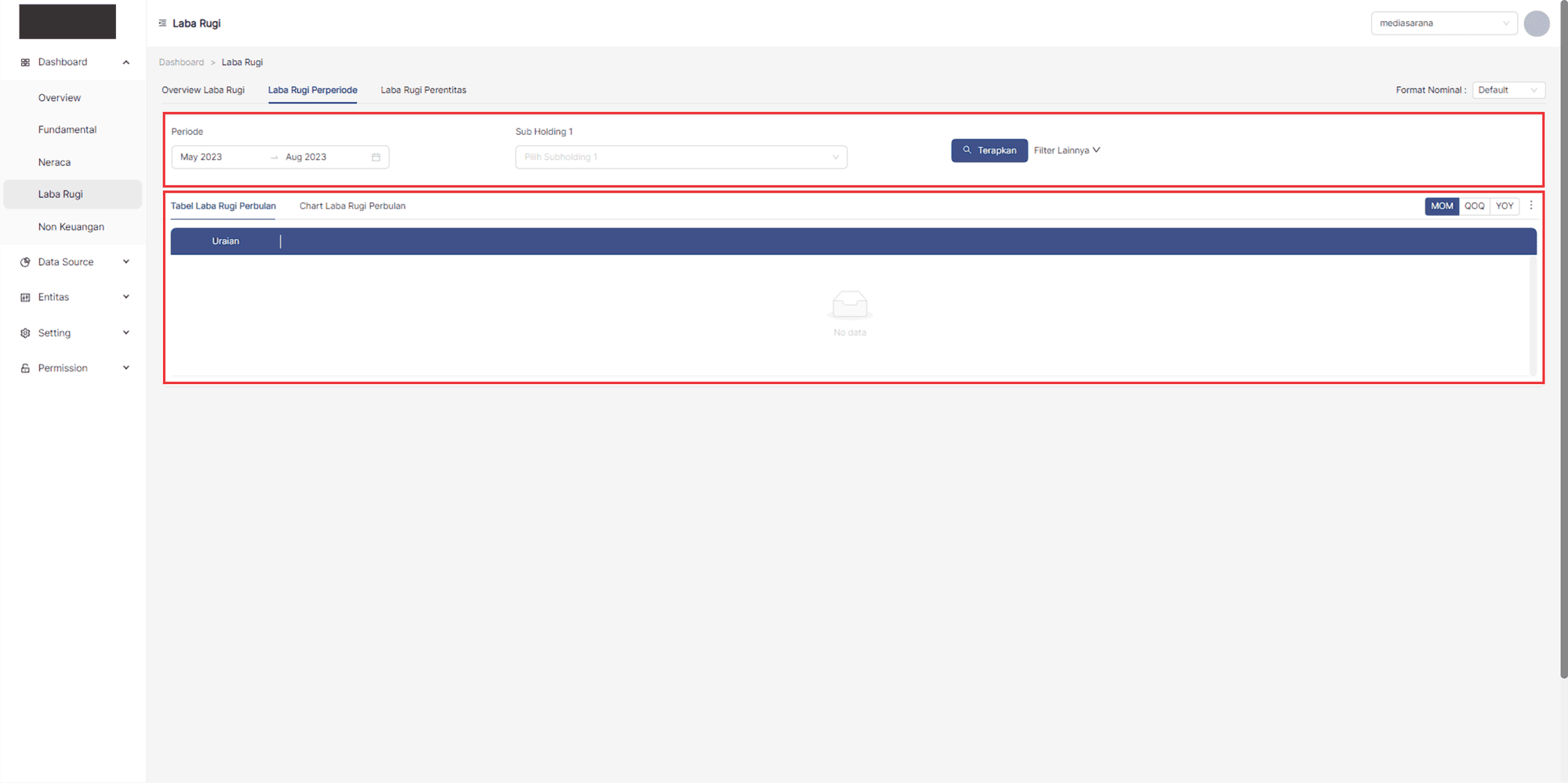Switch comparison to YOY
The width and height of the screenshot is (1568, 783).
point(1504,206)
